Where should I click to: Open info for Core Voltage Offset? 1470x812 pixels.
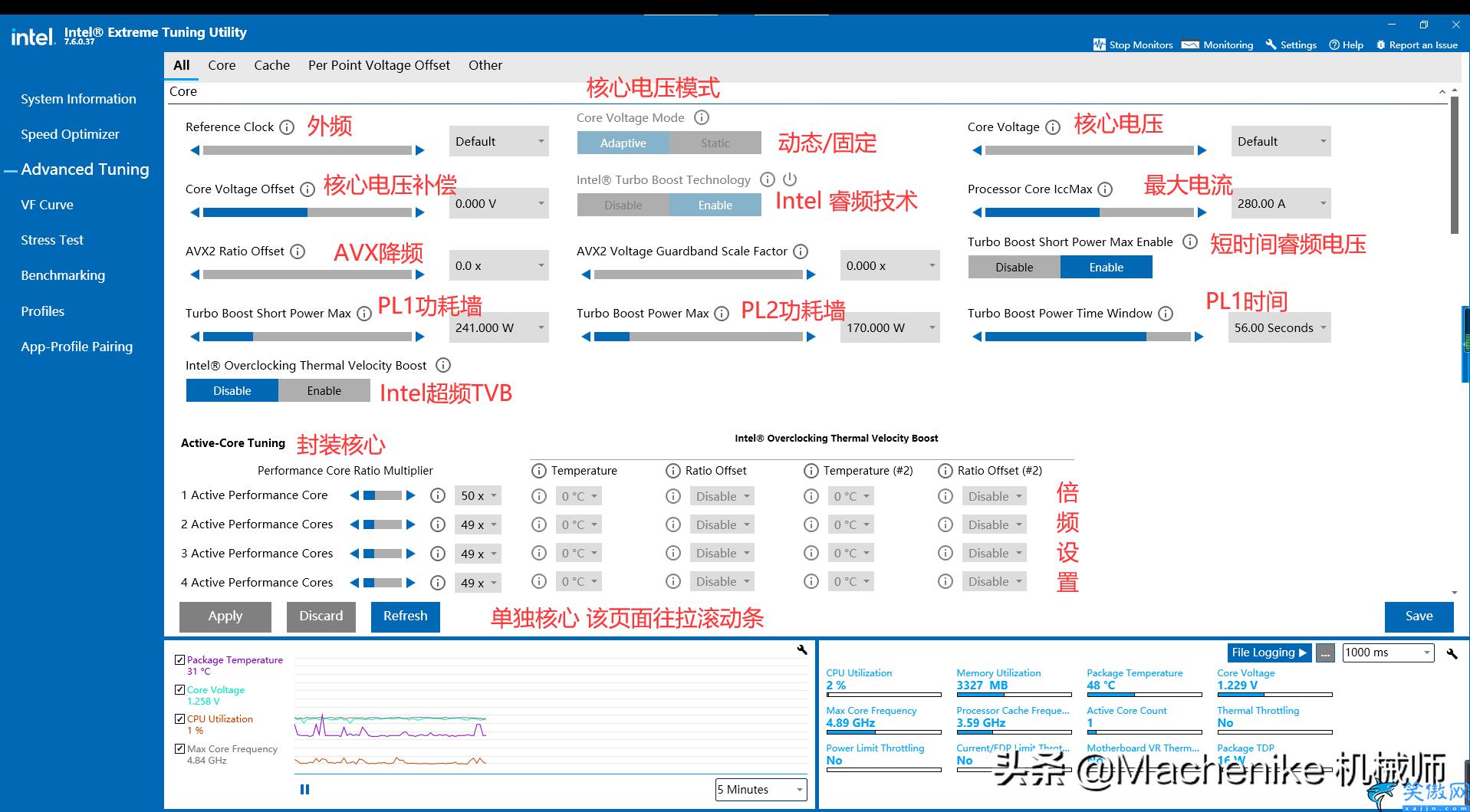click(307, 189)
